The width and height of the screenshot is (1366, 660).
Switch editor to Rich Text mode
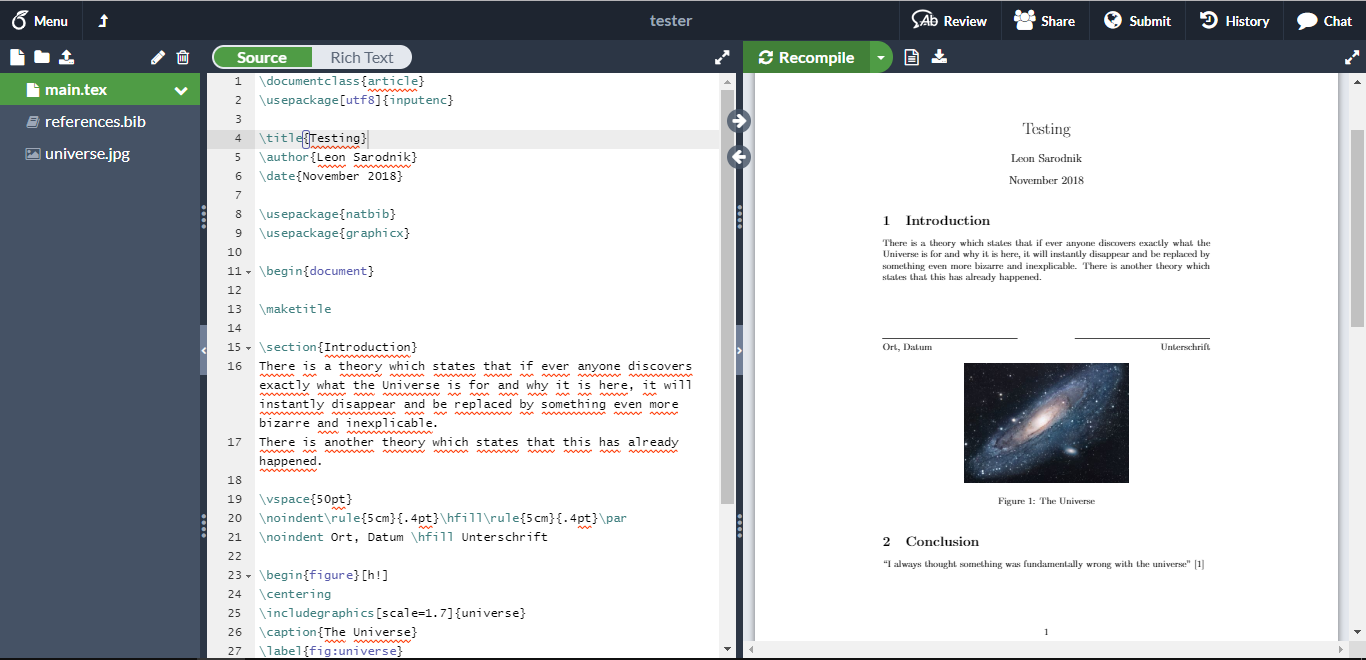(361, 58)
